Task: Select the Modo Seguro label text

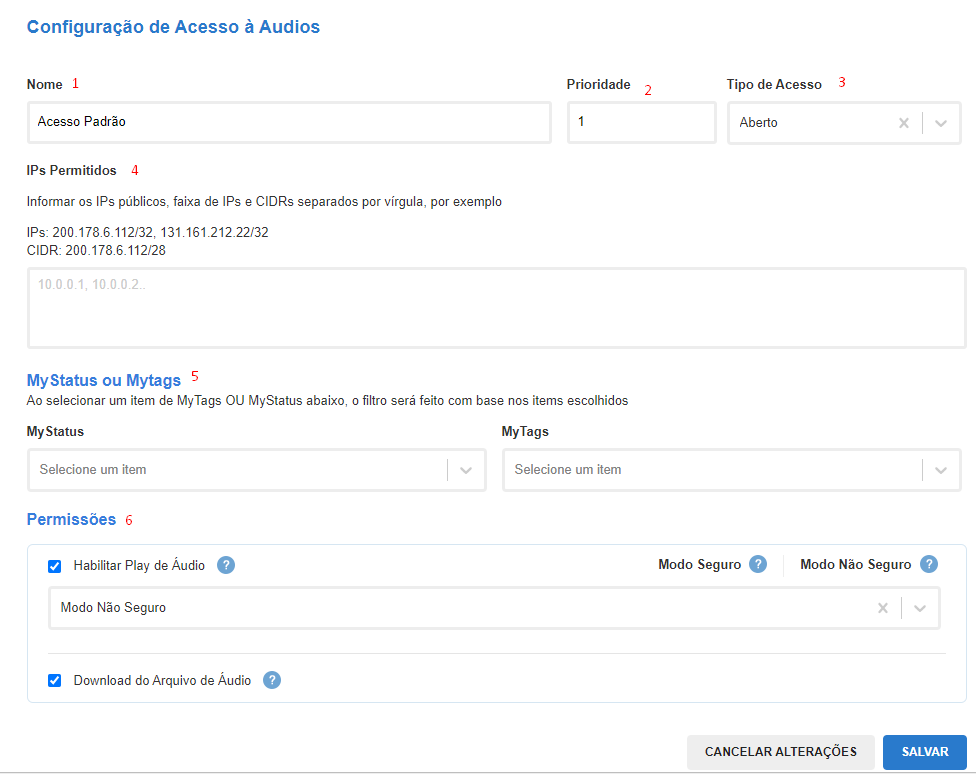Action: 700,564
